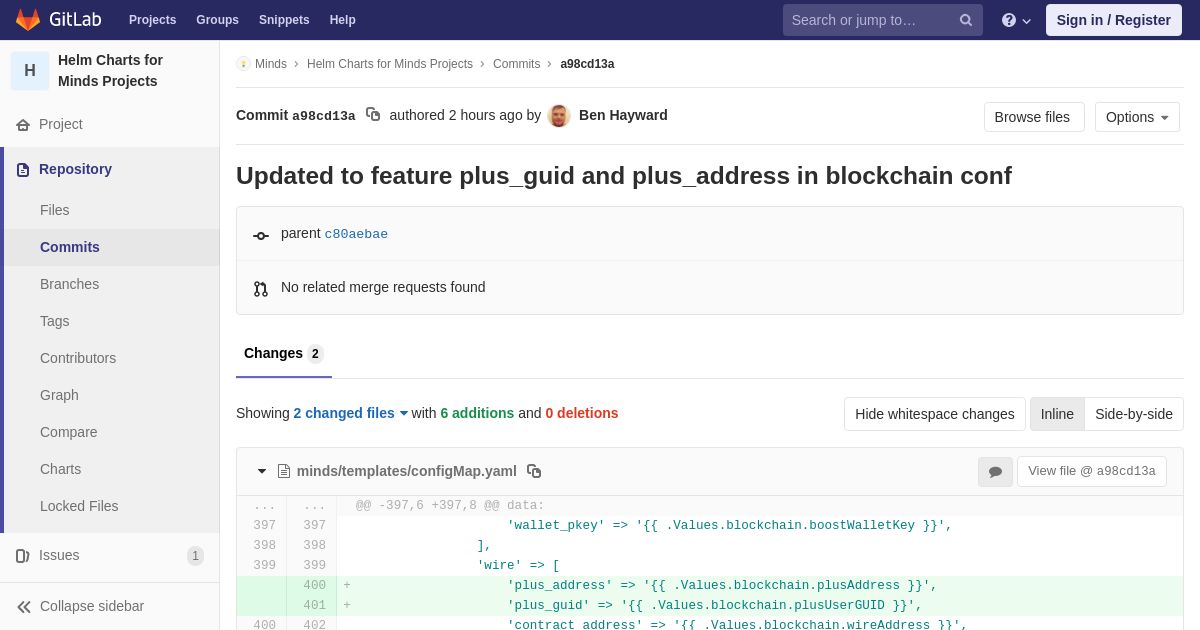Click the Issues sidebar icon
This screenshot has height=630, width=1200.
(x=23, y=556)
